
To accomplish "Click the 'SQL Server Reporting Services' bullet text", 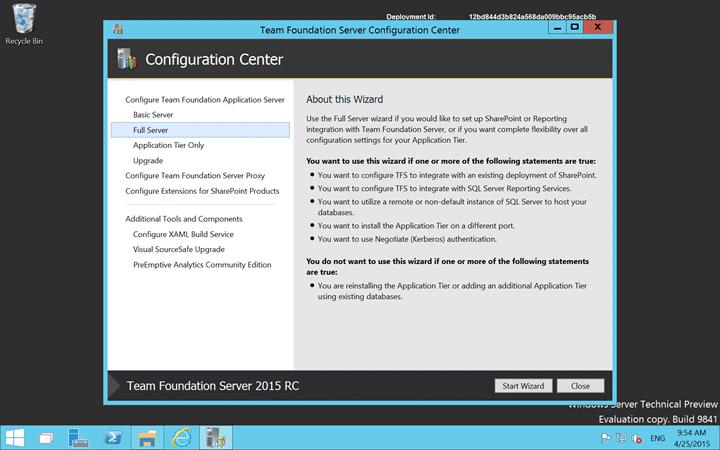I will [444, 188].
